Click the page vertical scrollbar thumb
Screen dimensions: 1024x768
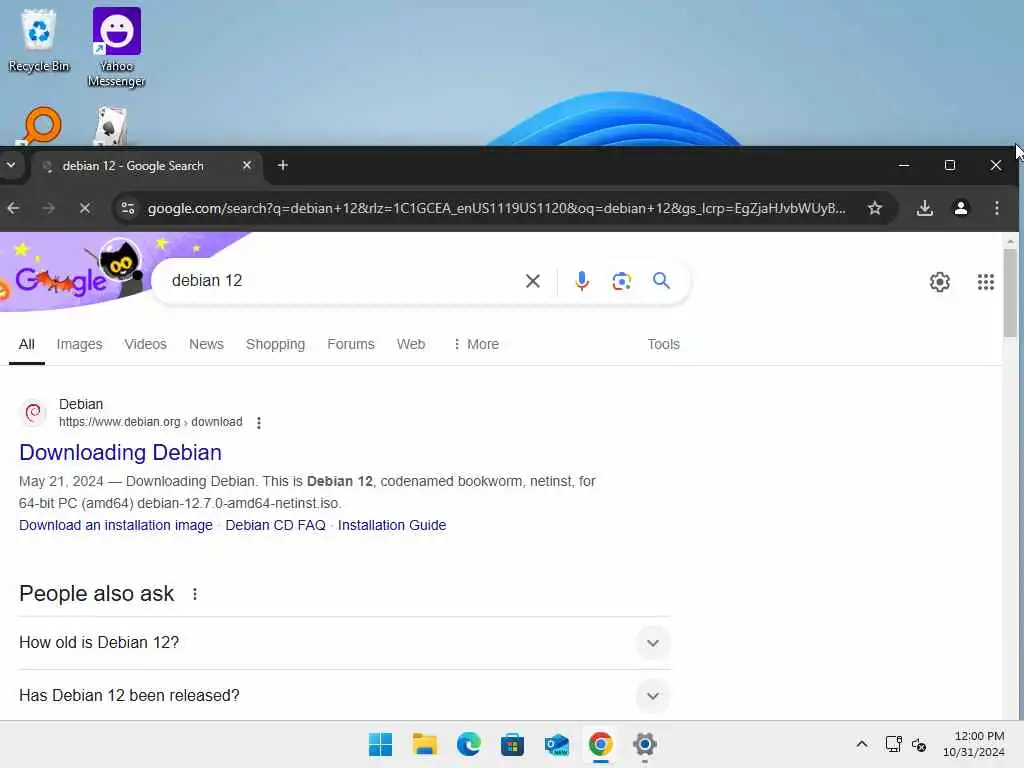(x=1010, y=293)
